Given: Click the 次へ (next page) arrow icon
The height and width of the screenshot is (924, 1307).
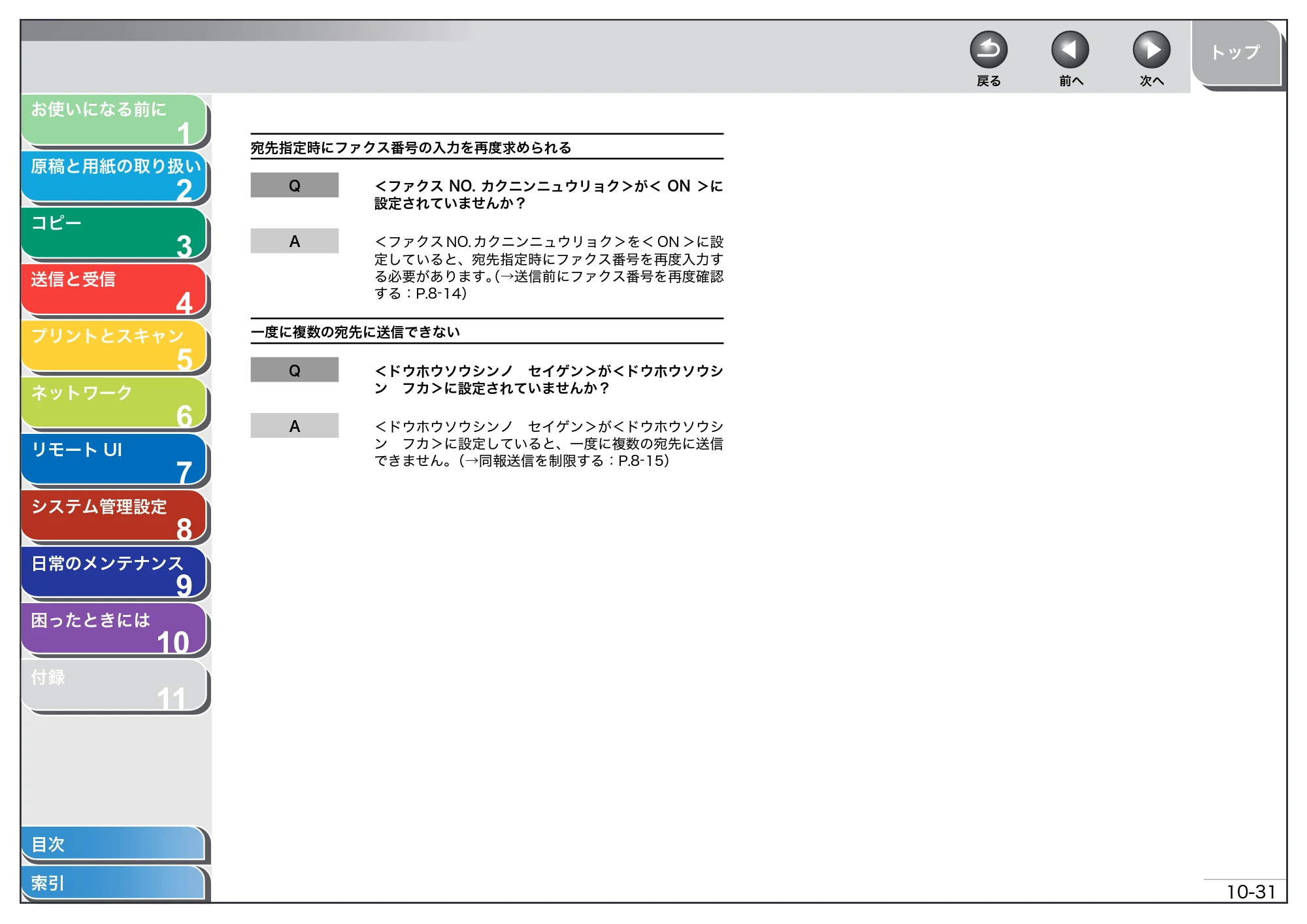Looking at the screenshot, I should pyautogui.click(x=1151, y=50).
